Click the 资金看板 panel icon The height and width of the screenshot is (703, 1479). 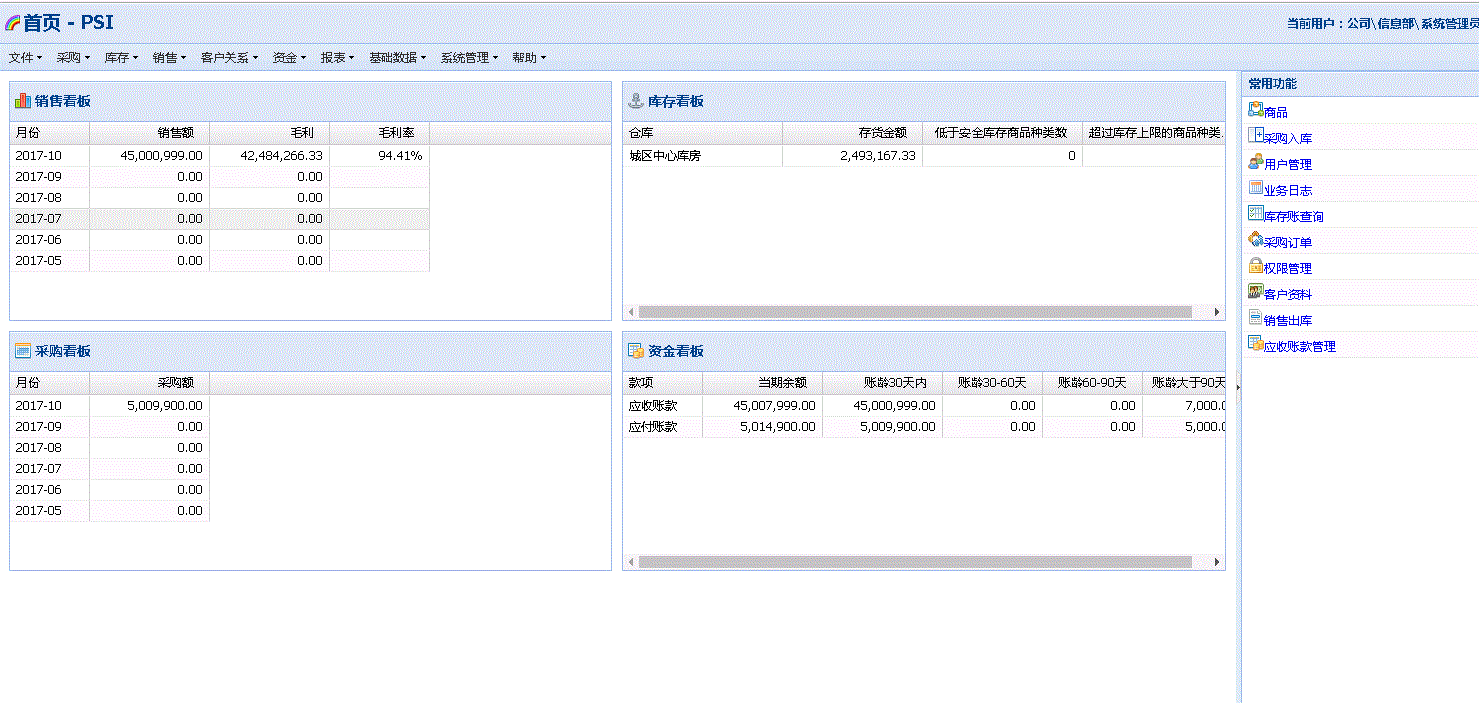click(x=636, y=350)
